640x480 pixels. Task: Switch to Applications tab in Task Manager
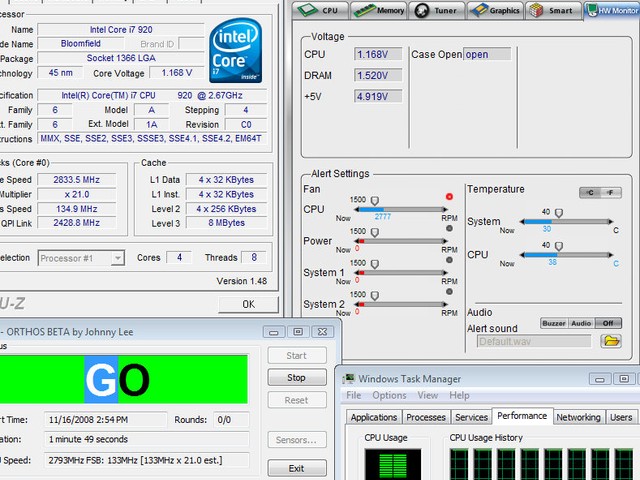[374, 417]
